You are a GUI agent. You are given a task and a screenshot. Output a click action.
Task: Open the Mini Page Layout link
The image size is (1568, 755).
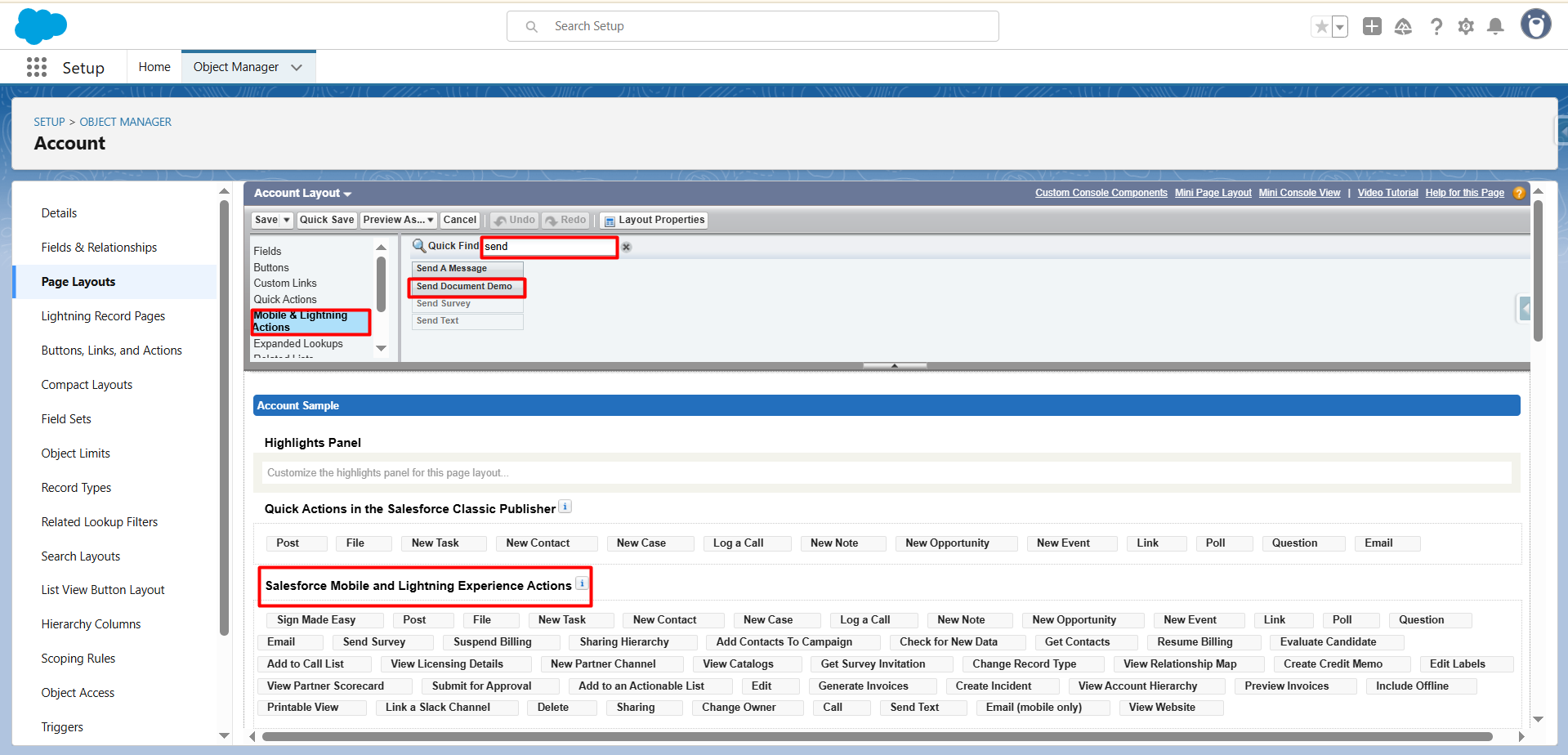[x=1213, y=193]
